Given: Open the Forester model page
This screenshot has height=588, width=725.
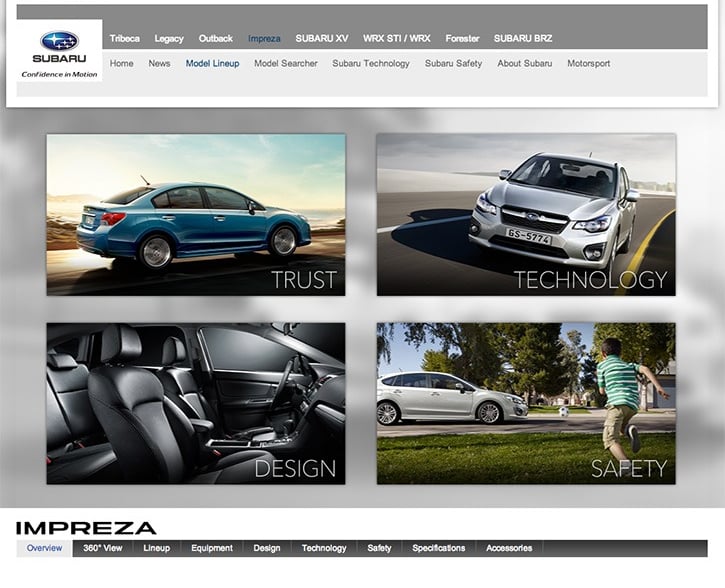Looking at the screenshot, I should (x=462, y=38).
